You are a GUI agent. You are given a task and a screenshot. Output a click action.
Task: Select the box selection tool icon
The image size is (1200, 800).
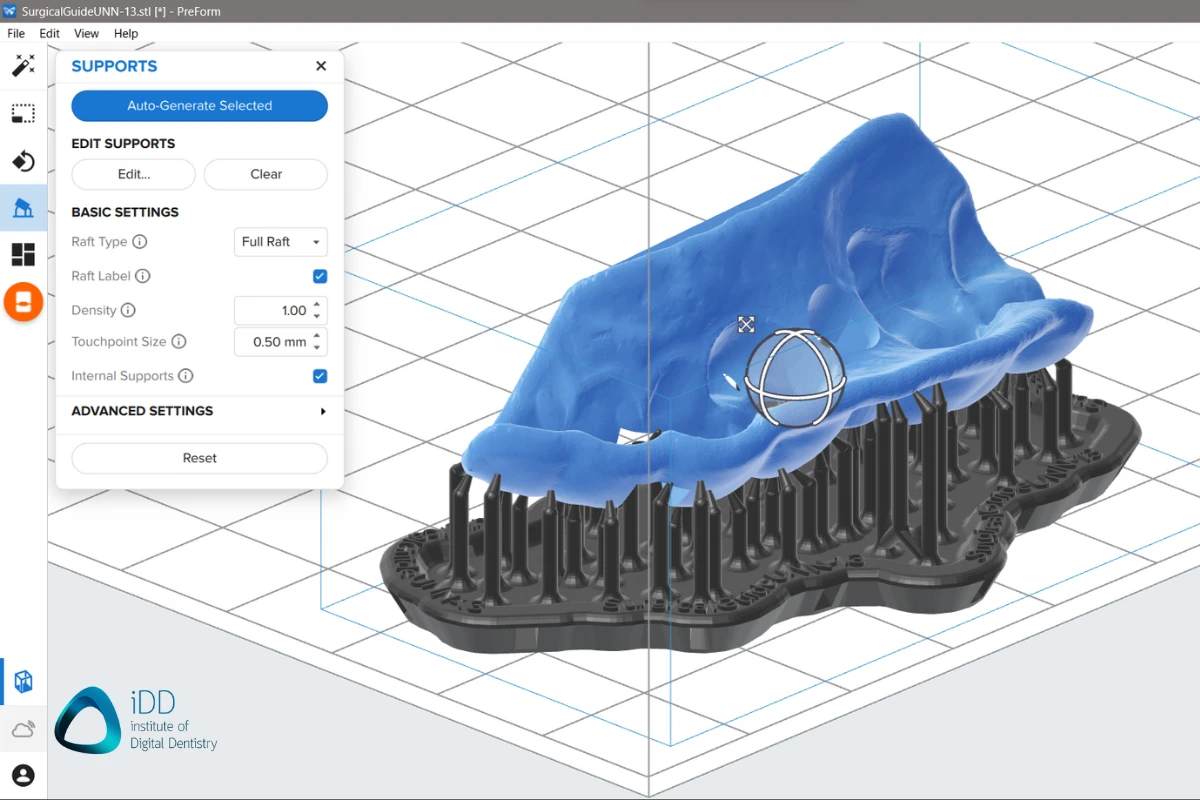[23, 113]
